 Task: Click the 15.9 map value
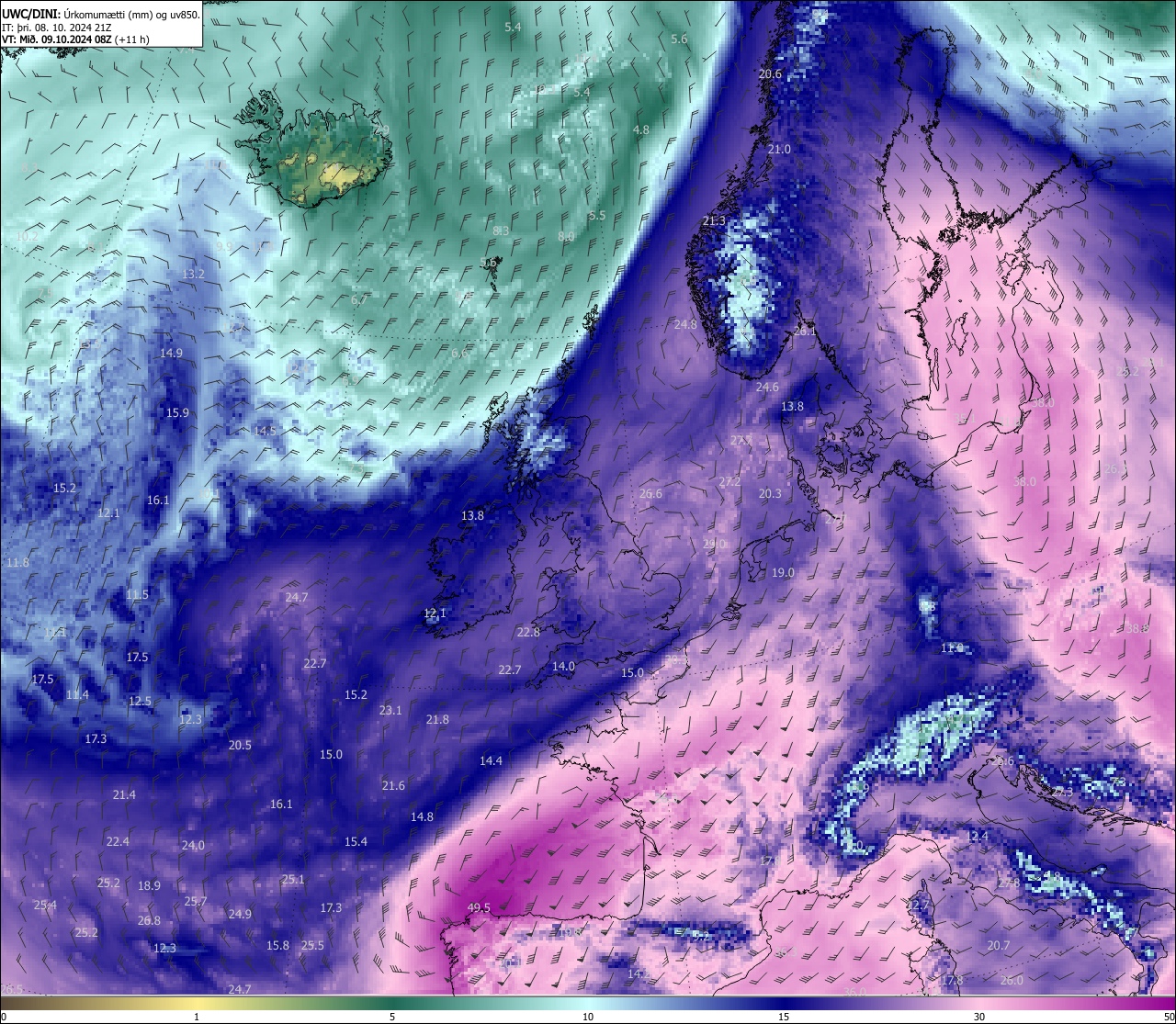(x=177, y=412)
